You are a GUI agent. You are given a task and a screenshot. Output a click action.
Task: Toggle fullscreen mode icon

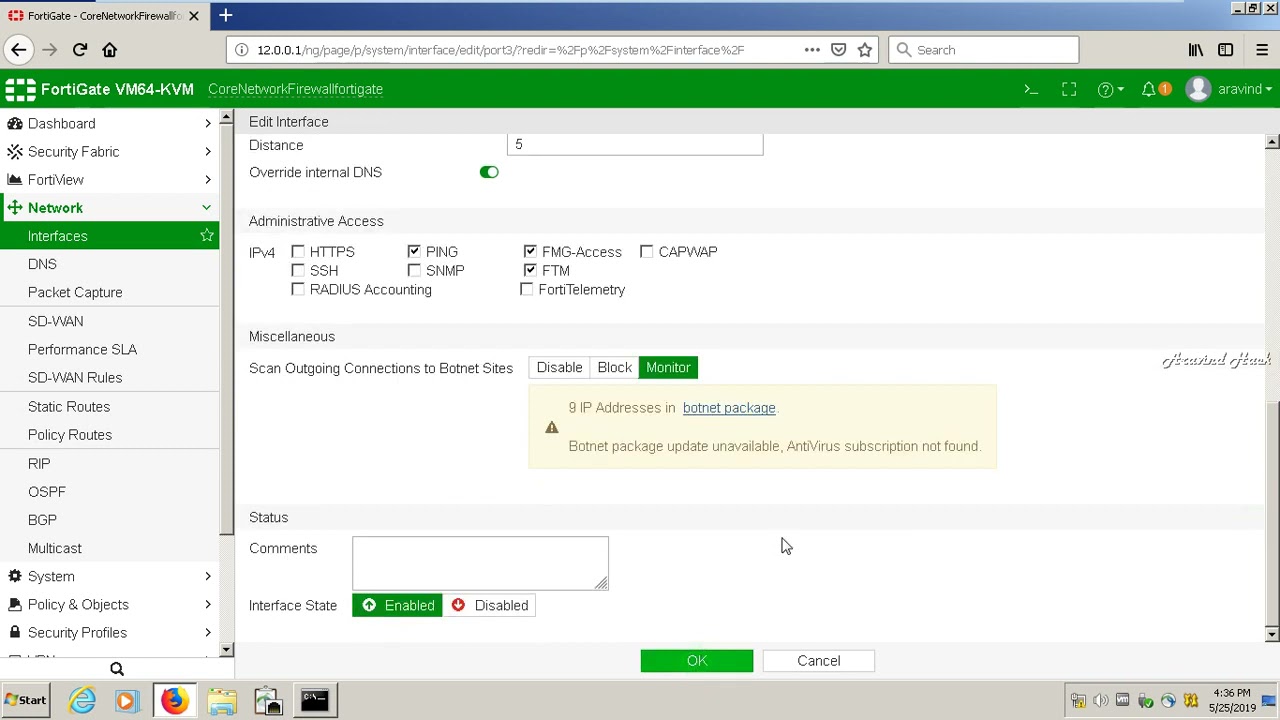[x=1069, y=89]
